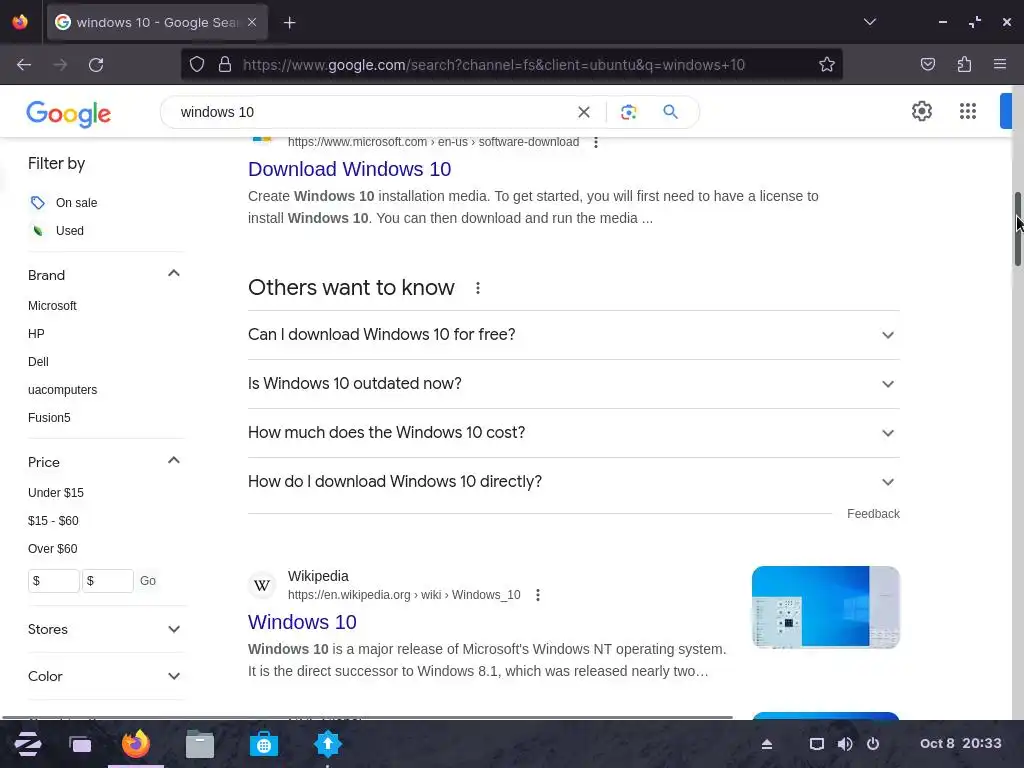Open the Google apps grid

(x=968, y=111)
